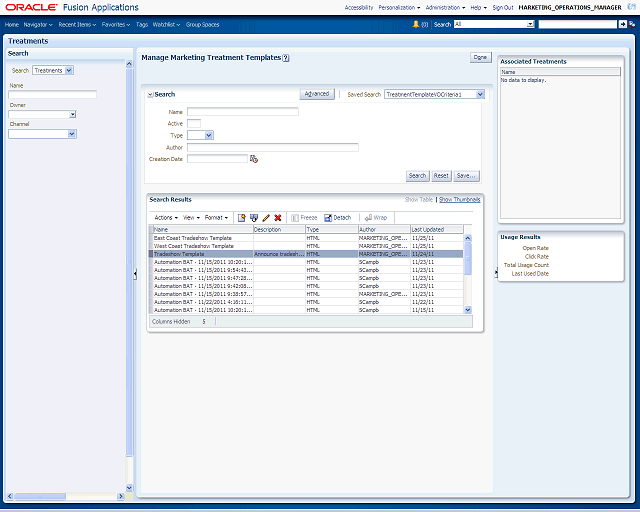Click the Author column header in results

point(384,229)
